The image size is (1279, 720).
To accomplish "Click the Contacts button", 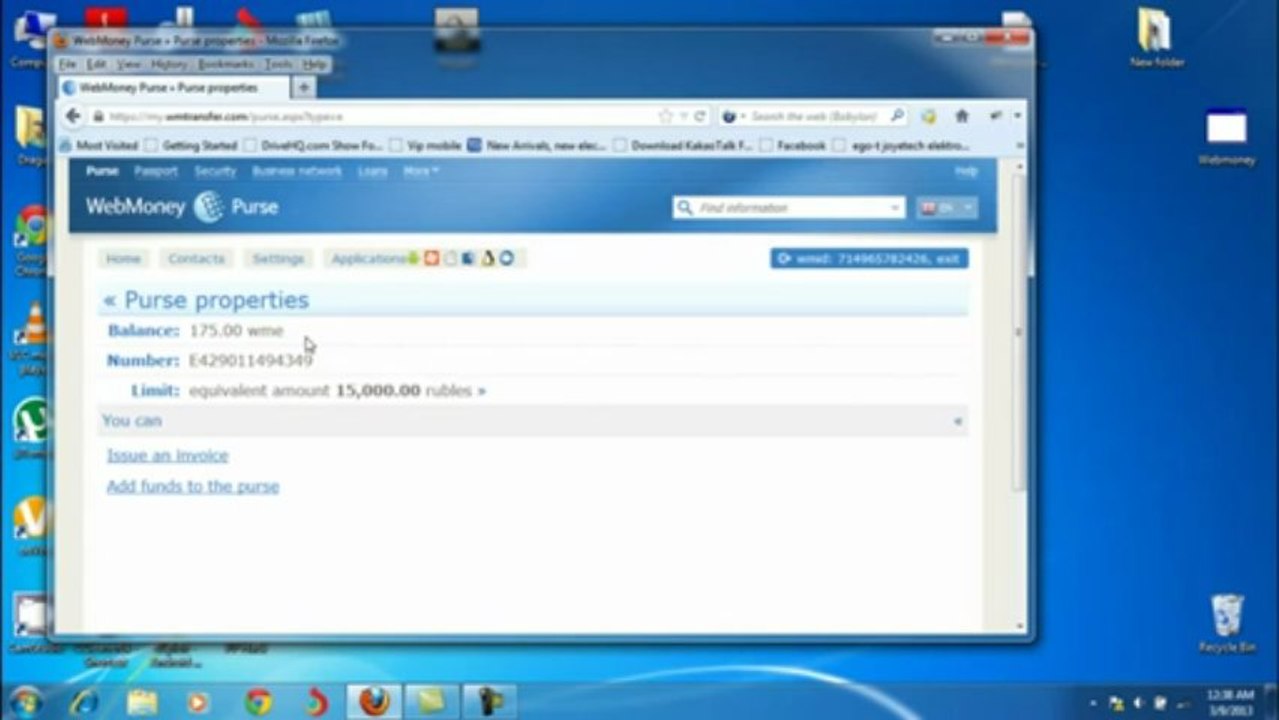I will pos(196,258).
